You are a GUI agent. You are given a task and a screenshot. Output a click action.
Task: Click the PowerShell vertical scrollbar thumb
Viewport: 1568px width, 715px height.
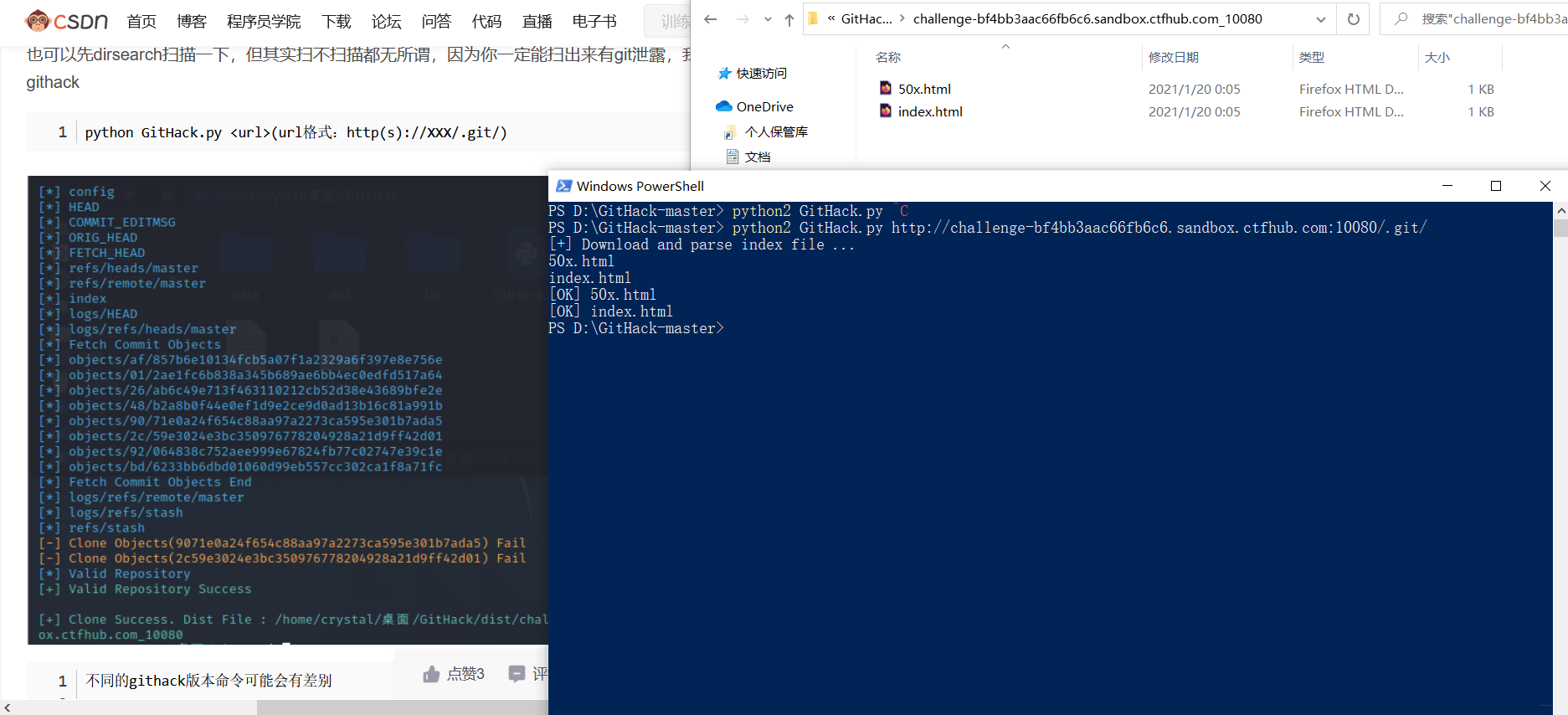1560,229
